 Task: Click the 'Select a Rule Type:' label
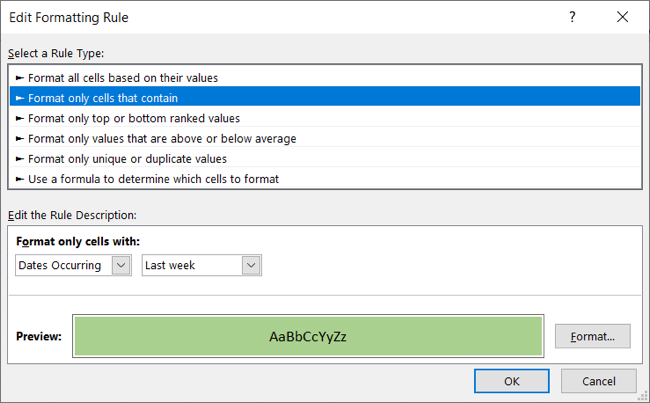[56, 53]
